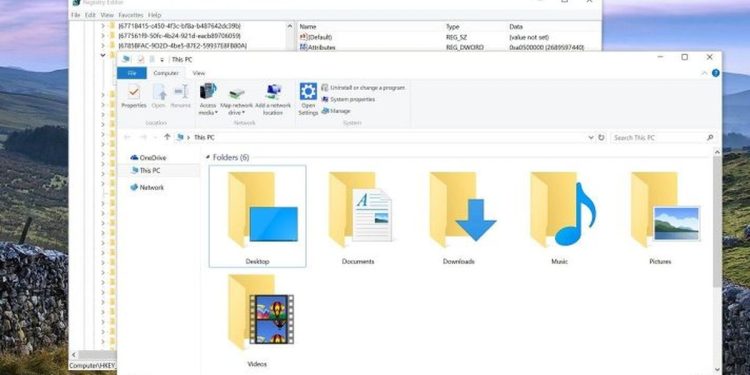Open Registry Editor Edit menu

90,15
